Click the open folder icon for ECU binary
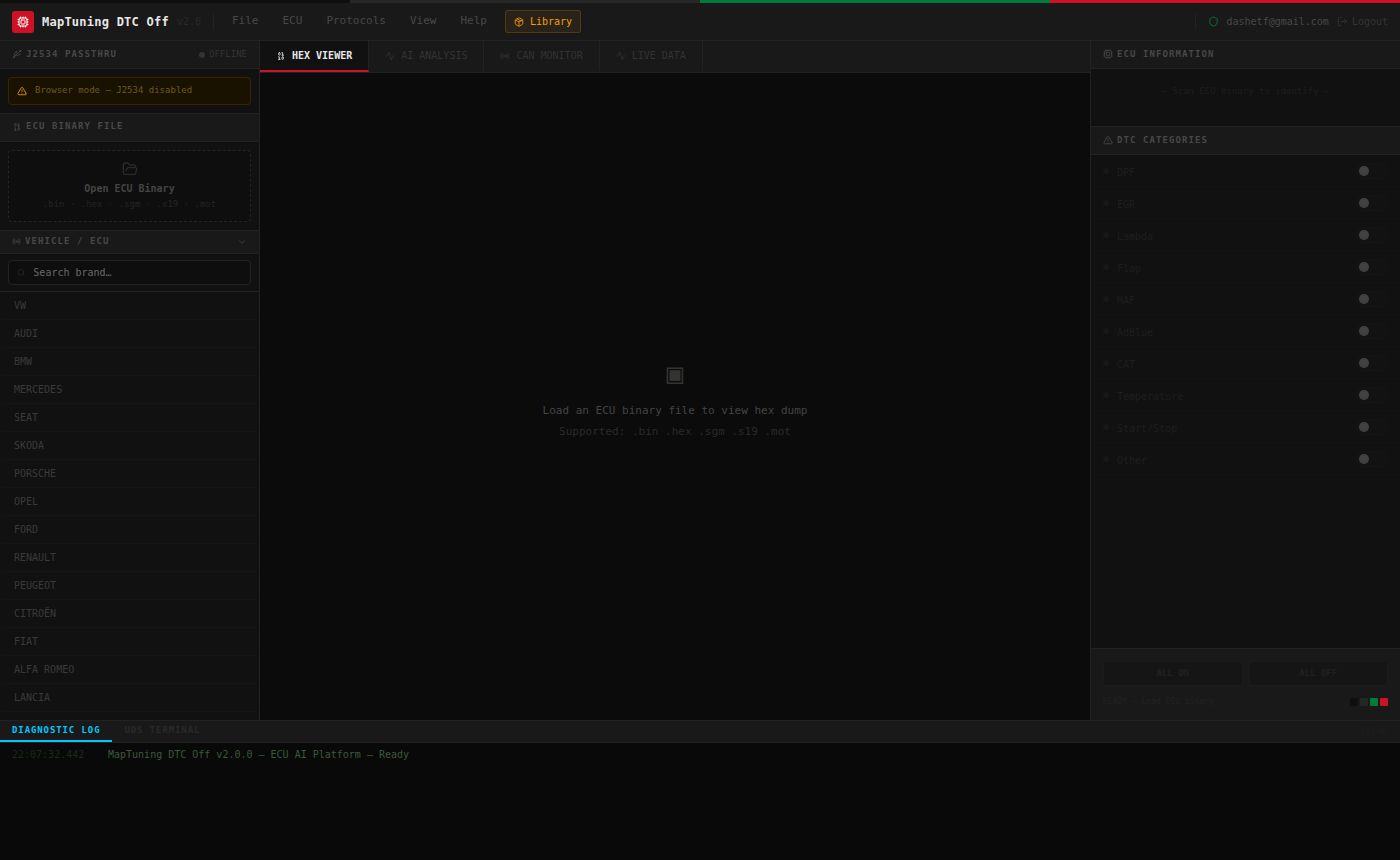The height and width of the screenshot is (860, 1400). click(x=129, y=169)
